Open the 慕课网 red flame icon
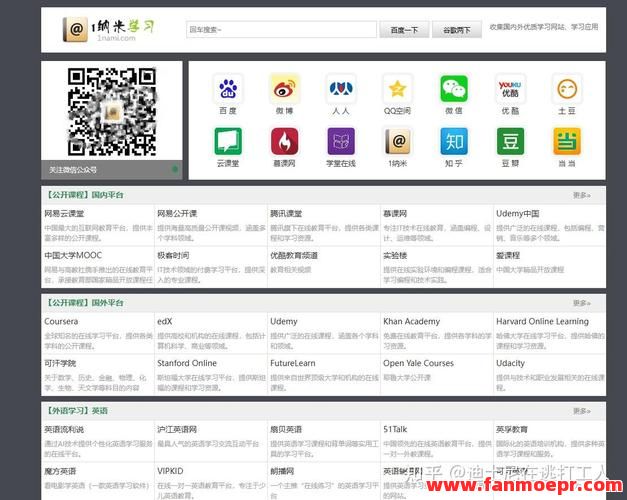This screenshot has height=500, width=627. pos(284,141)
